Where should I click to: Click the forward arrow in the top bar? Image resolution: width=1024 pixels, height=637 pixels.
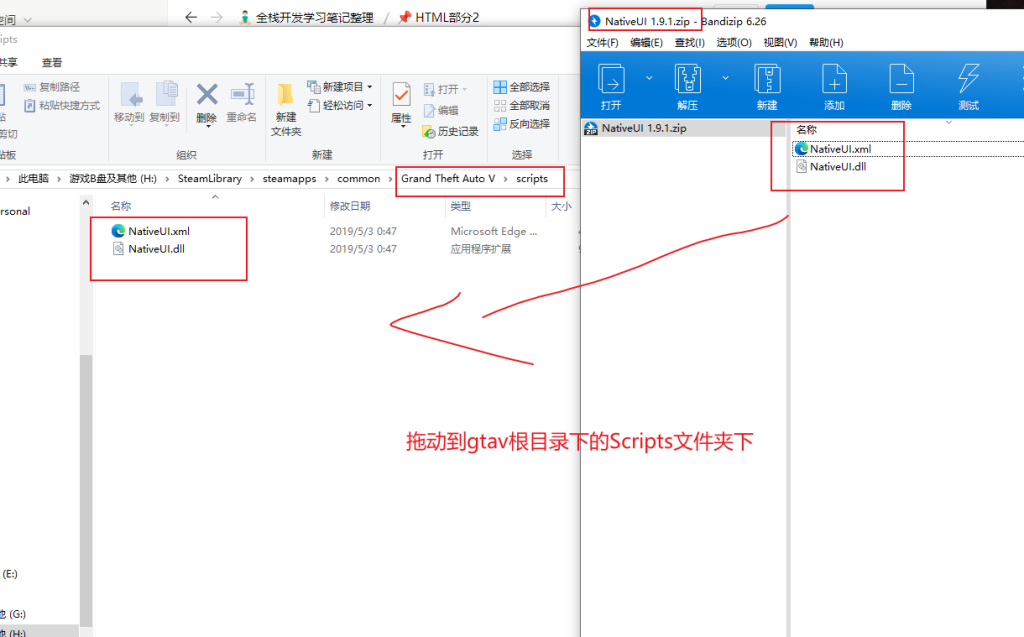pyautogui.click(x=217, y=17)
